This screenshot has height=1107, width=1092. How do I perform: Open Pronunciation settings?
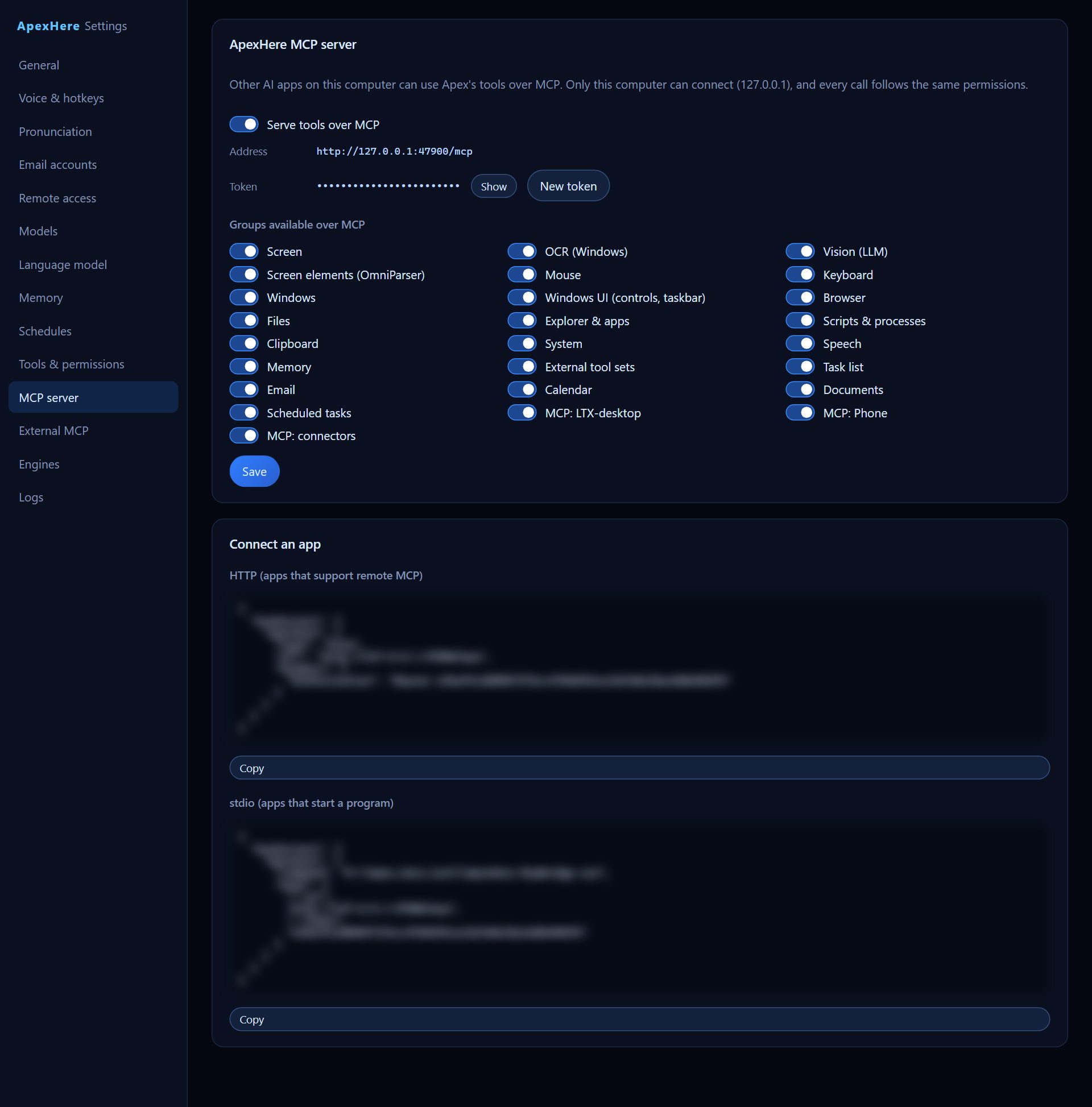[93, 132]
